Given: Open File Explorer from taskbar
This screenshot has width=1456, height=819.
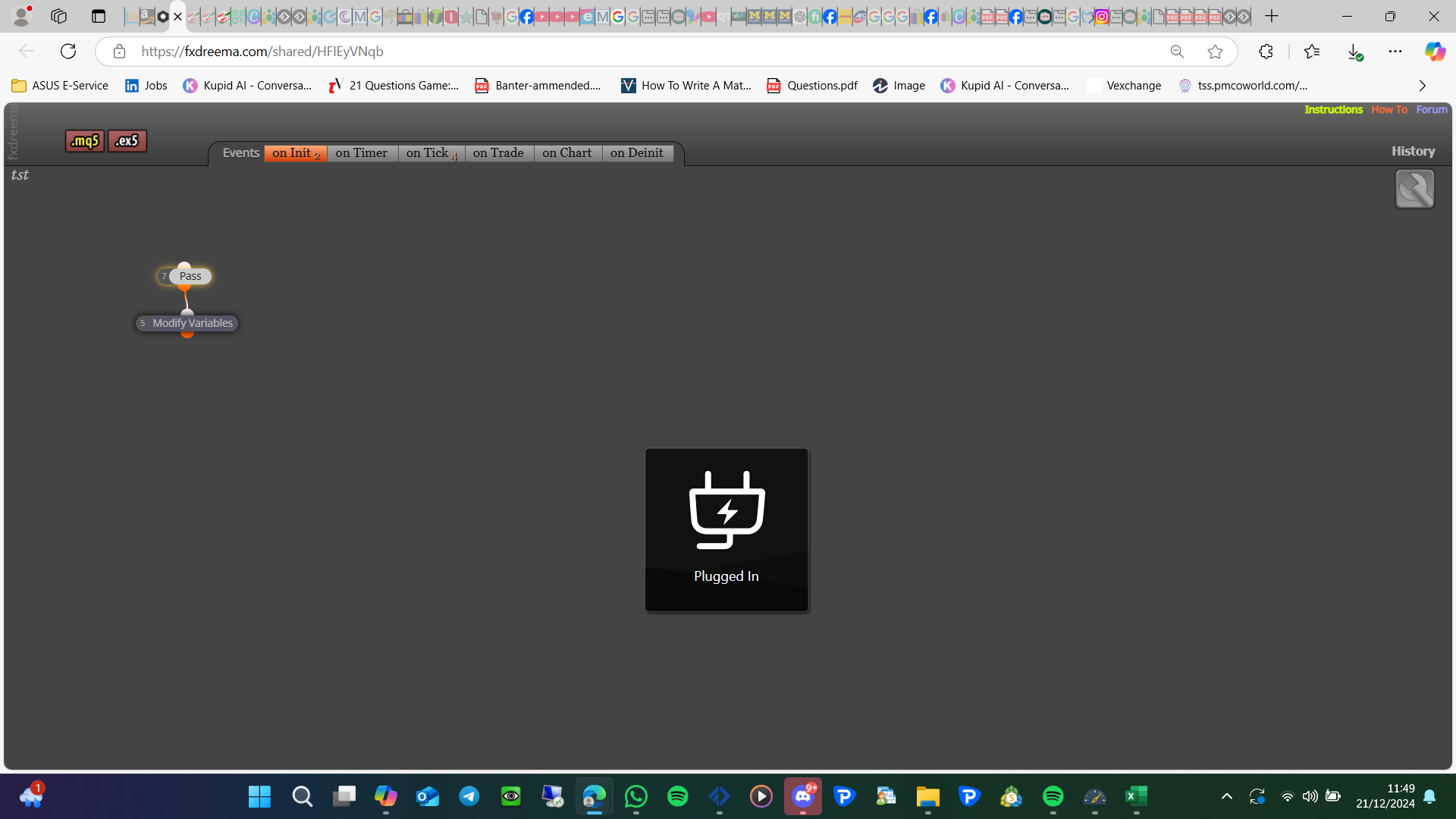Looking at the screenshot, I should (927, 796).
